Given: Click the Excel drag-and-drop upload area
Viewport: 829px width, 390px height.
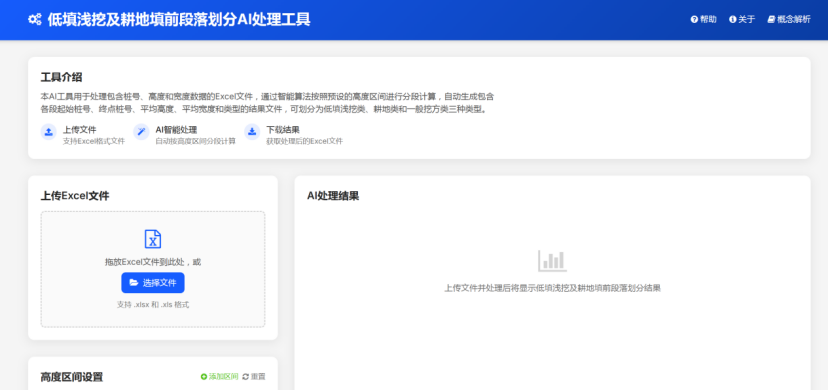Looking at the screenshot, I should (153, 269).
